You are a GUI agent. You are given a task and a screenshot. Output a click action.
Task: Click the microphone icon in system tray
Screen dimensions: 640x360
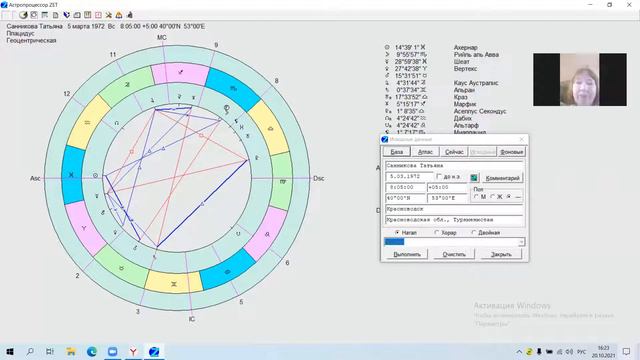pos(539,351)
